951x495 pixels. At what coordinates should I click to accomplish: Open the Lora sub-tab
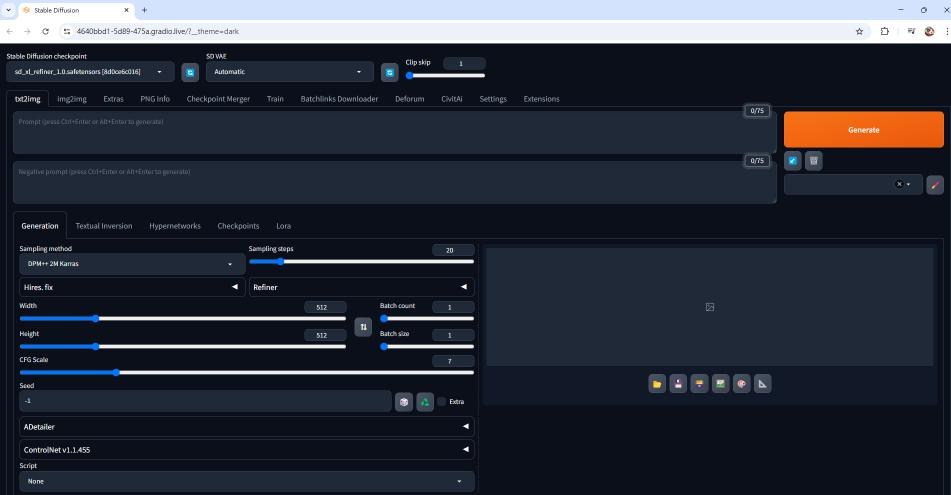(x=283, y=226)
